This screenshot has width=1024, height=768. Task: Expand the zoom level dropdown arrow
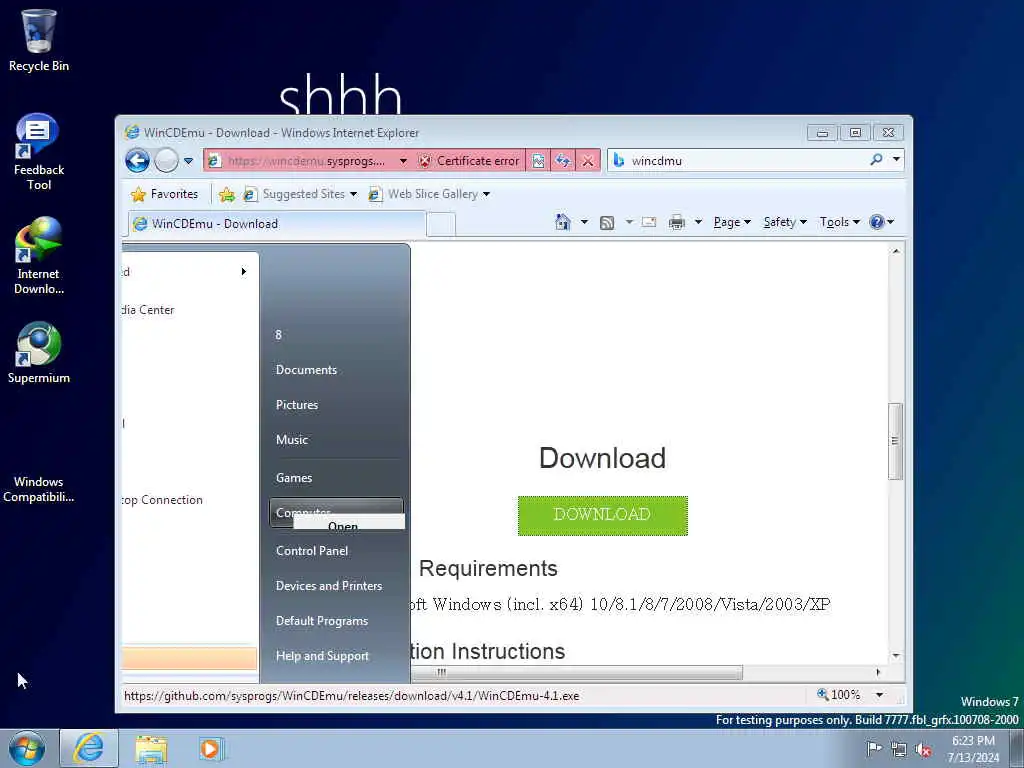pyautogui.click(x=879, y=695)
